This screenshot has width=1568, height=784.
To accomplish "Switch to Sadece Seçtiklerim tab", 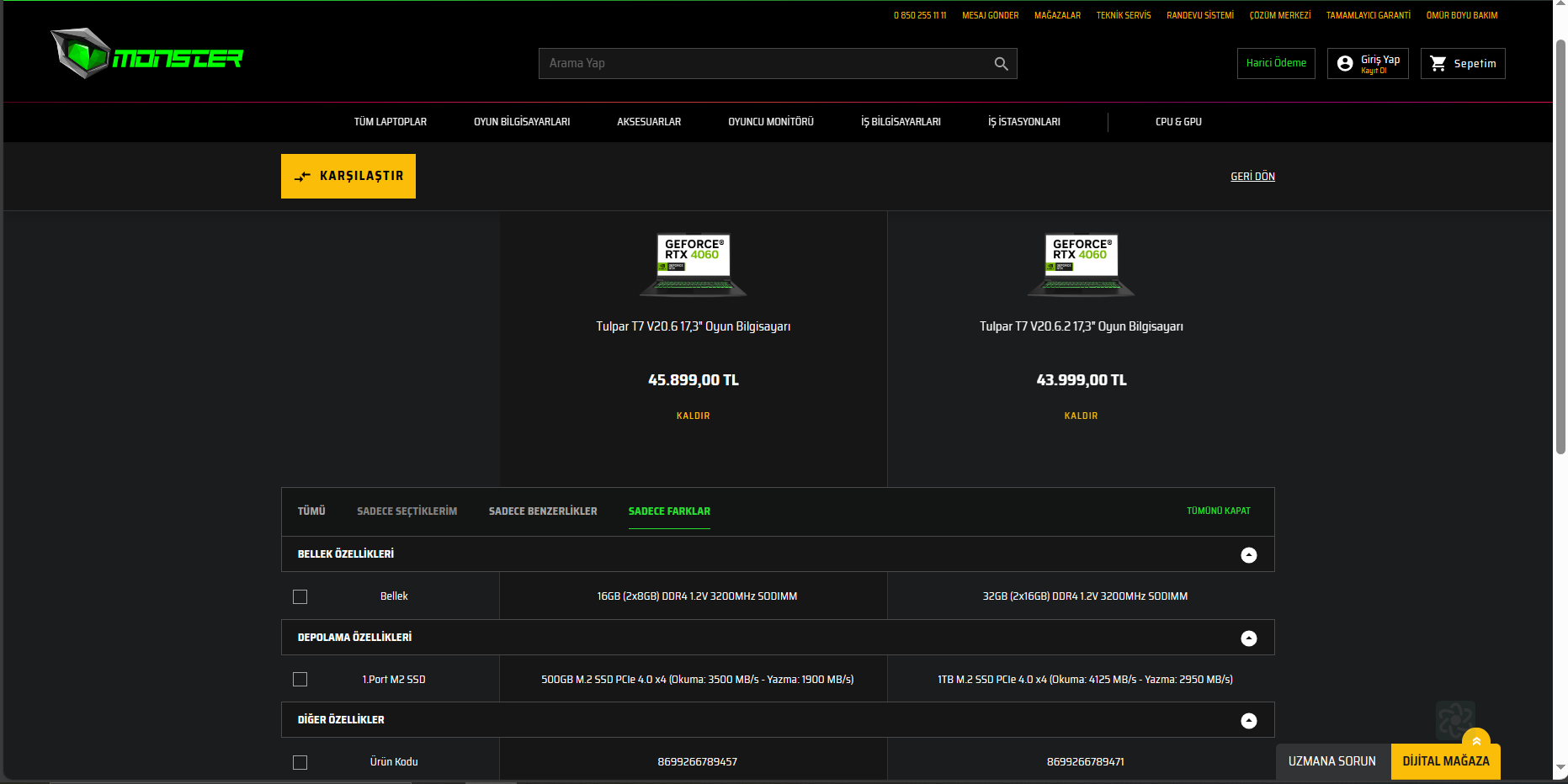I will [x=407, y=511].
